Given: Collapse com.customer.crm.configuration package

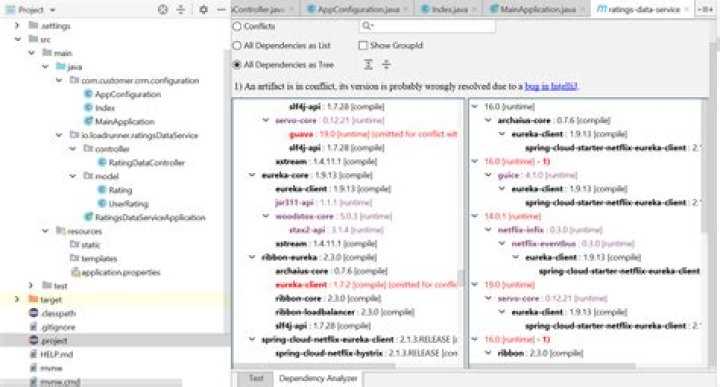Looking at the screenshot, I should point(59,80).
